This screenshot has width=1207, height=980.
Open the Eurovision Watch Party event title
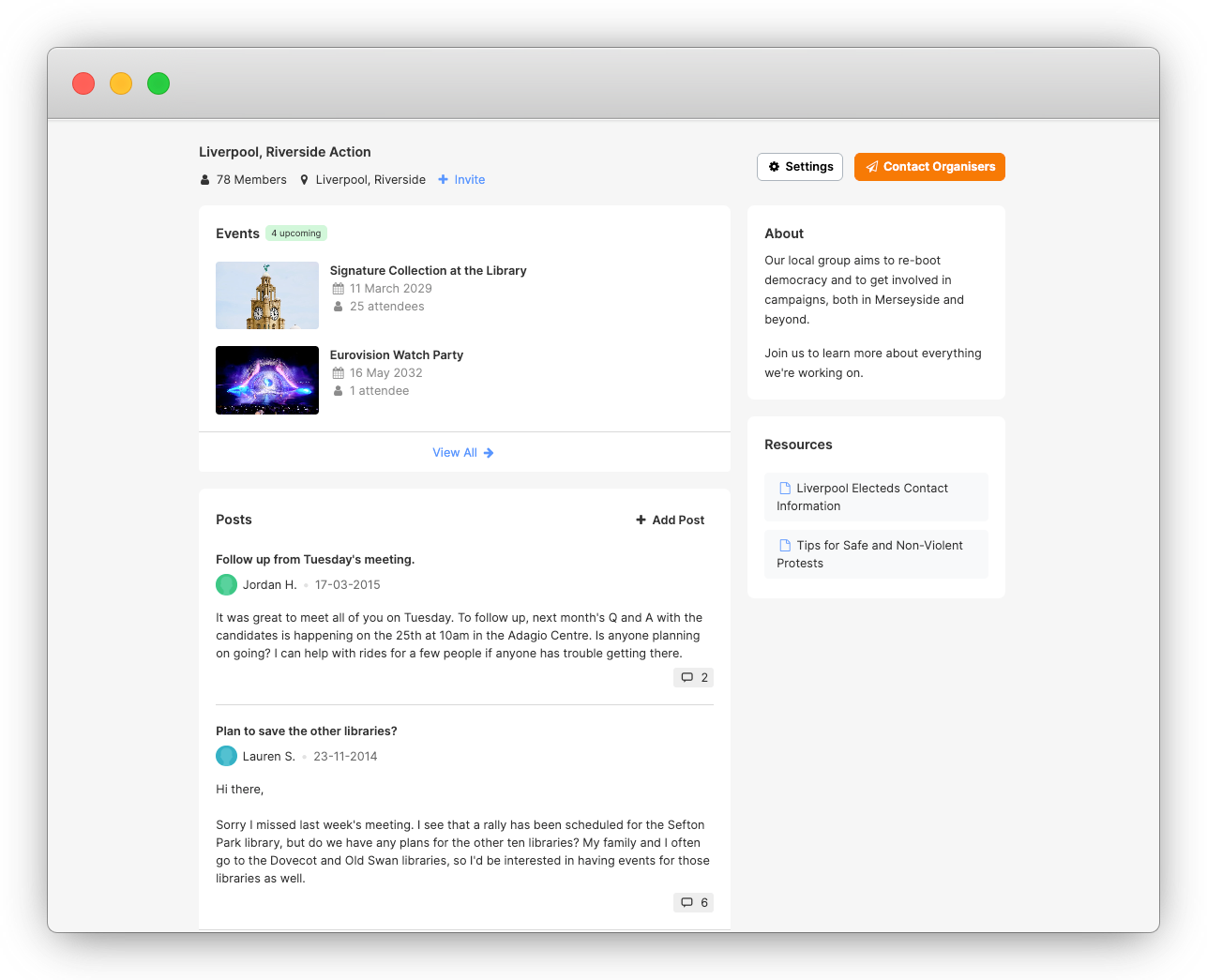396,354
